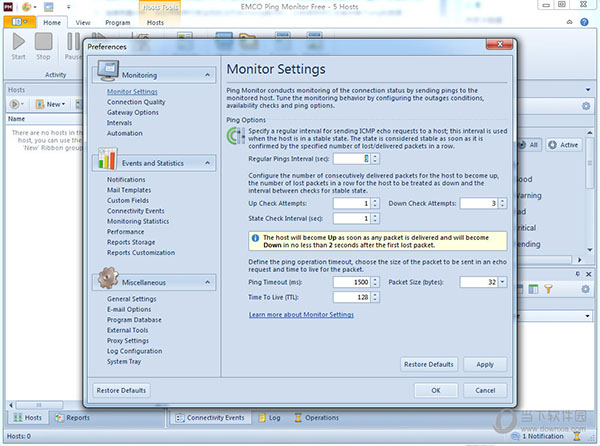Select Notifications in the sidebar
The image size is (600, 446).
pyautogui.click(x=126, y=179)
